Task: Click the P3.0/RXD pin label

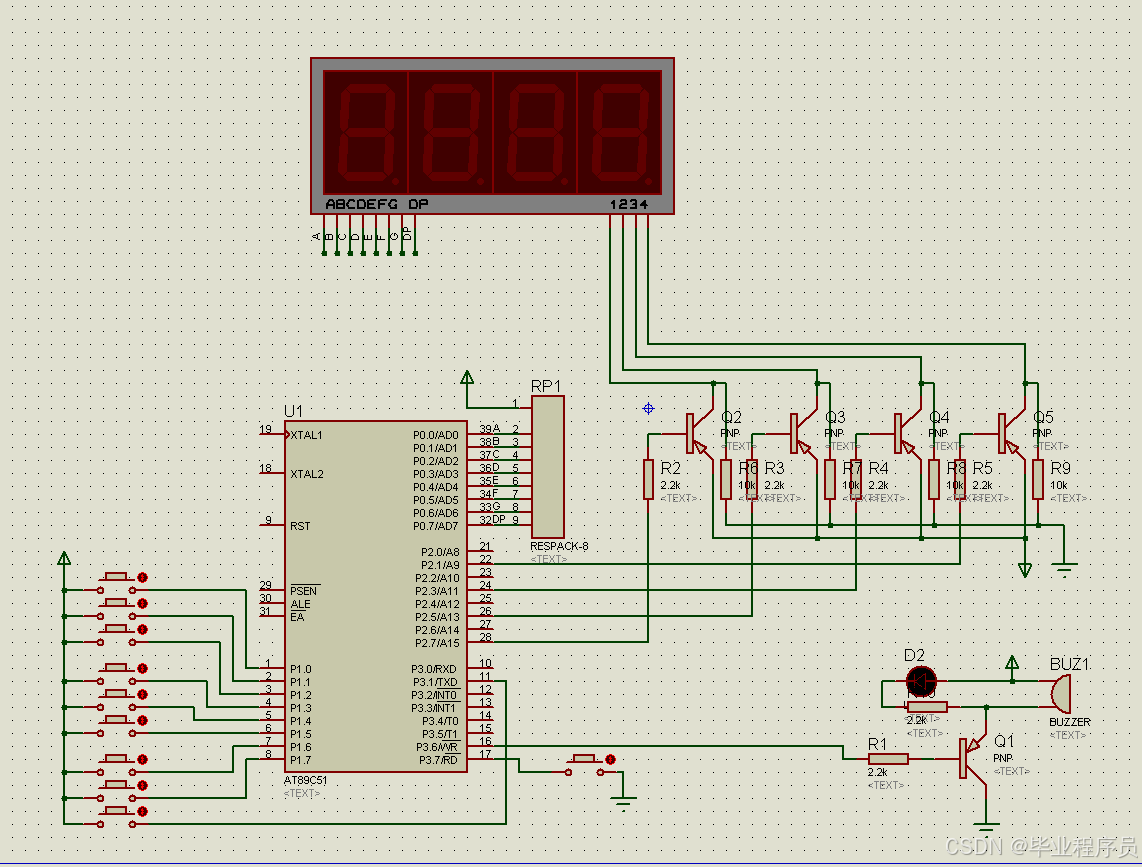Action: pyautogui.click(x=433, y=669)
